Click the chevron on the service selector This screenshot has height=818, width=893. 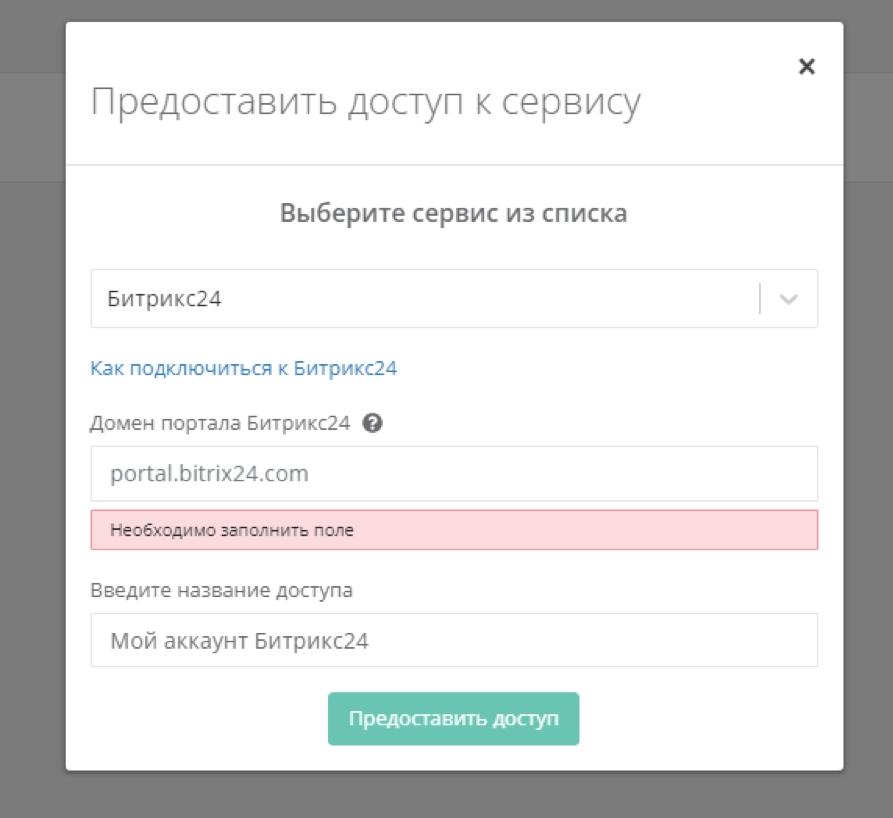tap(789, 297)
